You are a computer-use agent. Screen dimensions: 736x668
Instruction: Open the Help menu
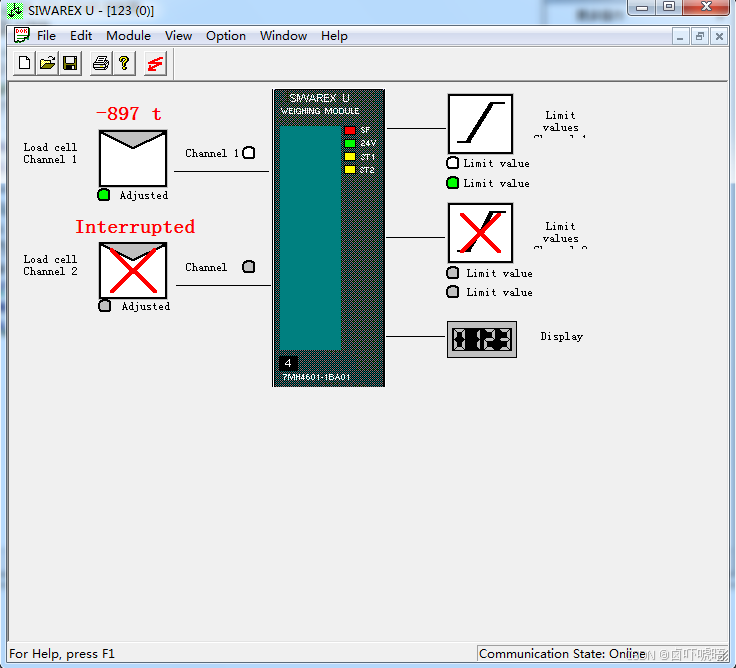pyautogui.click(x=334, y=36)
